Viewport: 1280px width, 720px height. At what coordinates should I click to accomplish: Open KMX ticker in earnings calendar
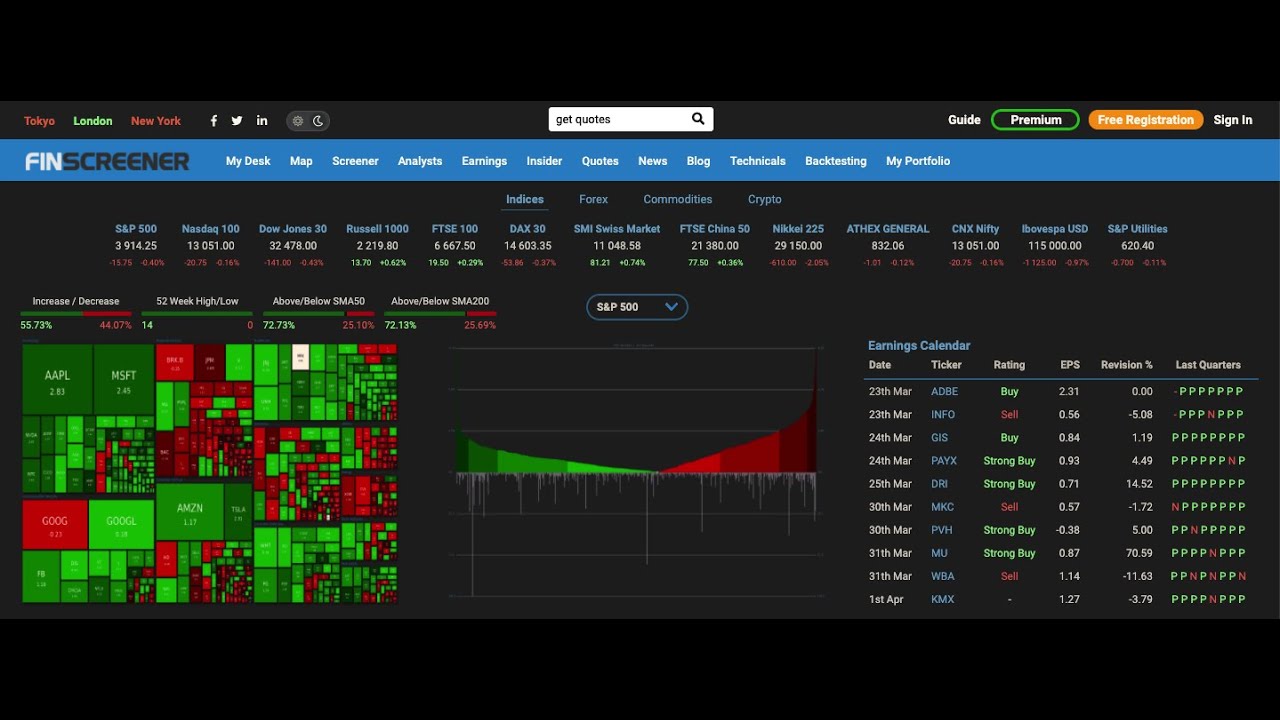pos(943,599)
